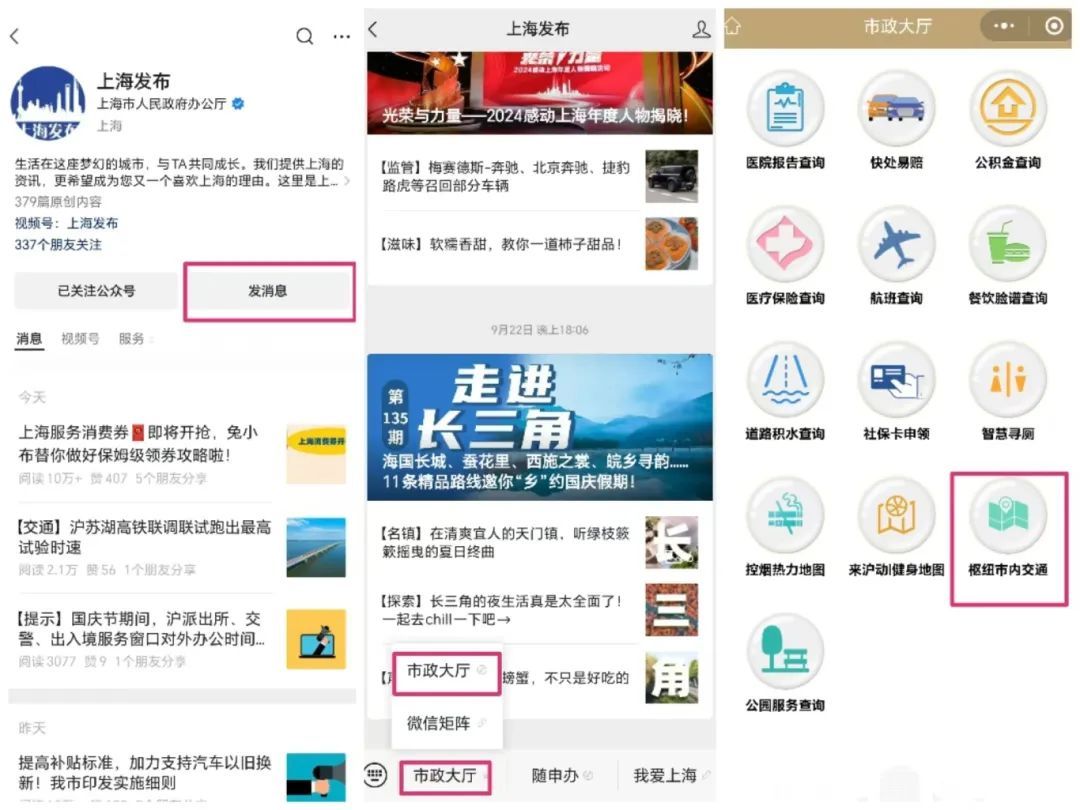Open 来沪动健身地图 service
The image size is (1080, 810).
tap(896, 528)
